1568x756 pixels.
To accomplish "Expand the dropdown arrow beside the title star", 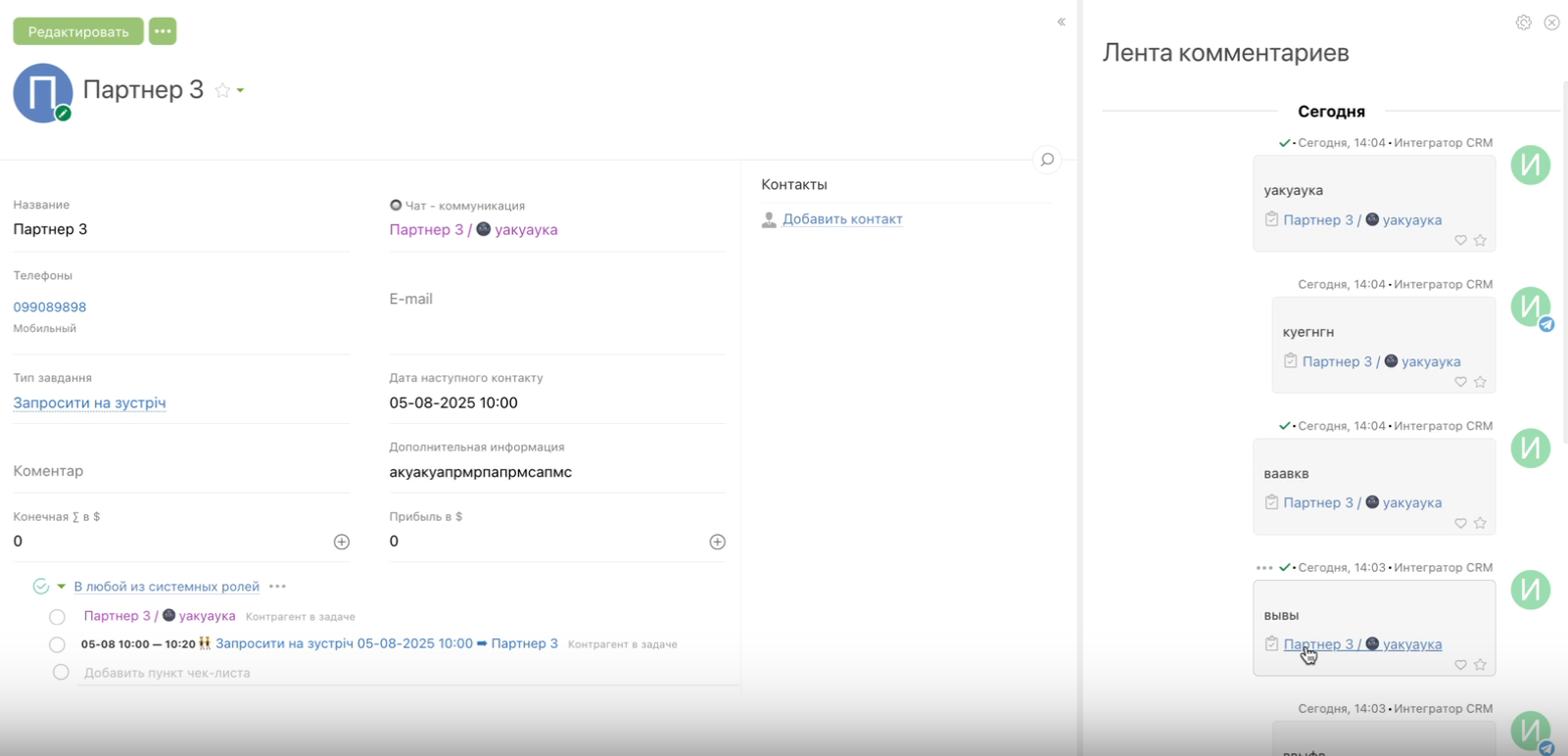I will point(241,91).
